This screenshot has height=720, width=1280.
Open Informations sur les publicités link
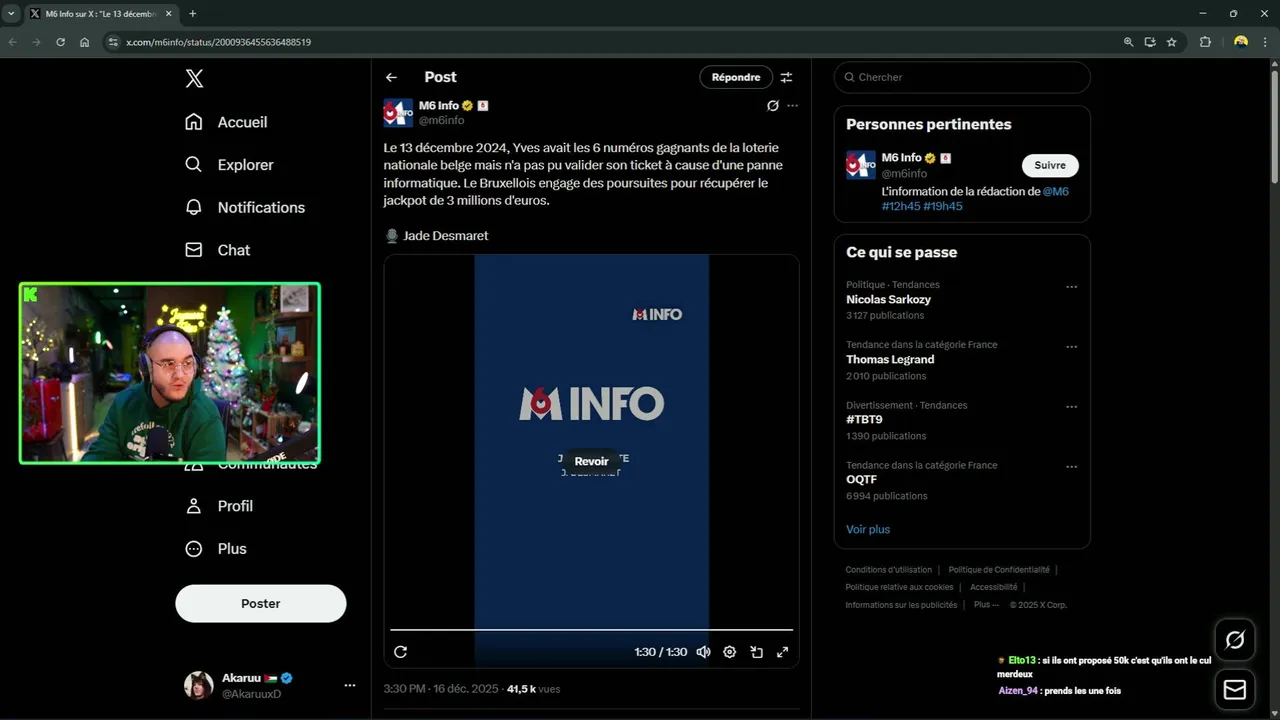(901, 605)
